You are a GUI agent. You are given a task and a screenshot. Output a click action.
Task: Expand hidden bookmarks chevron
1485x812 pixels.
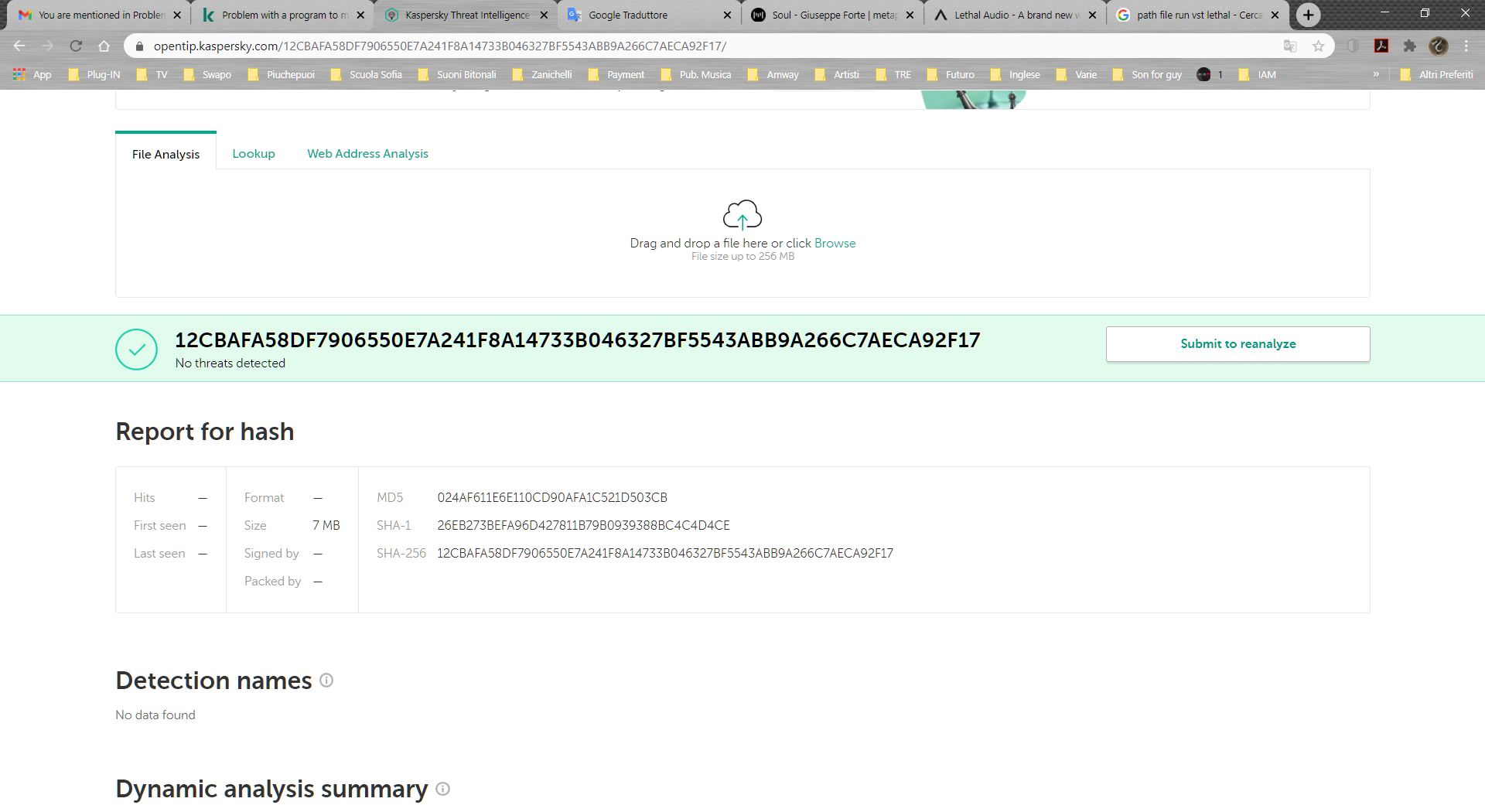pyautogui.click(x=1376, y=74)
